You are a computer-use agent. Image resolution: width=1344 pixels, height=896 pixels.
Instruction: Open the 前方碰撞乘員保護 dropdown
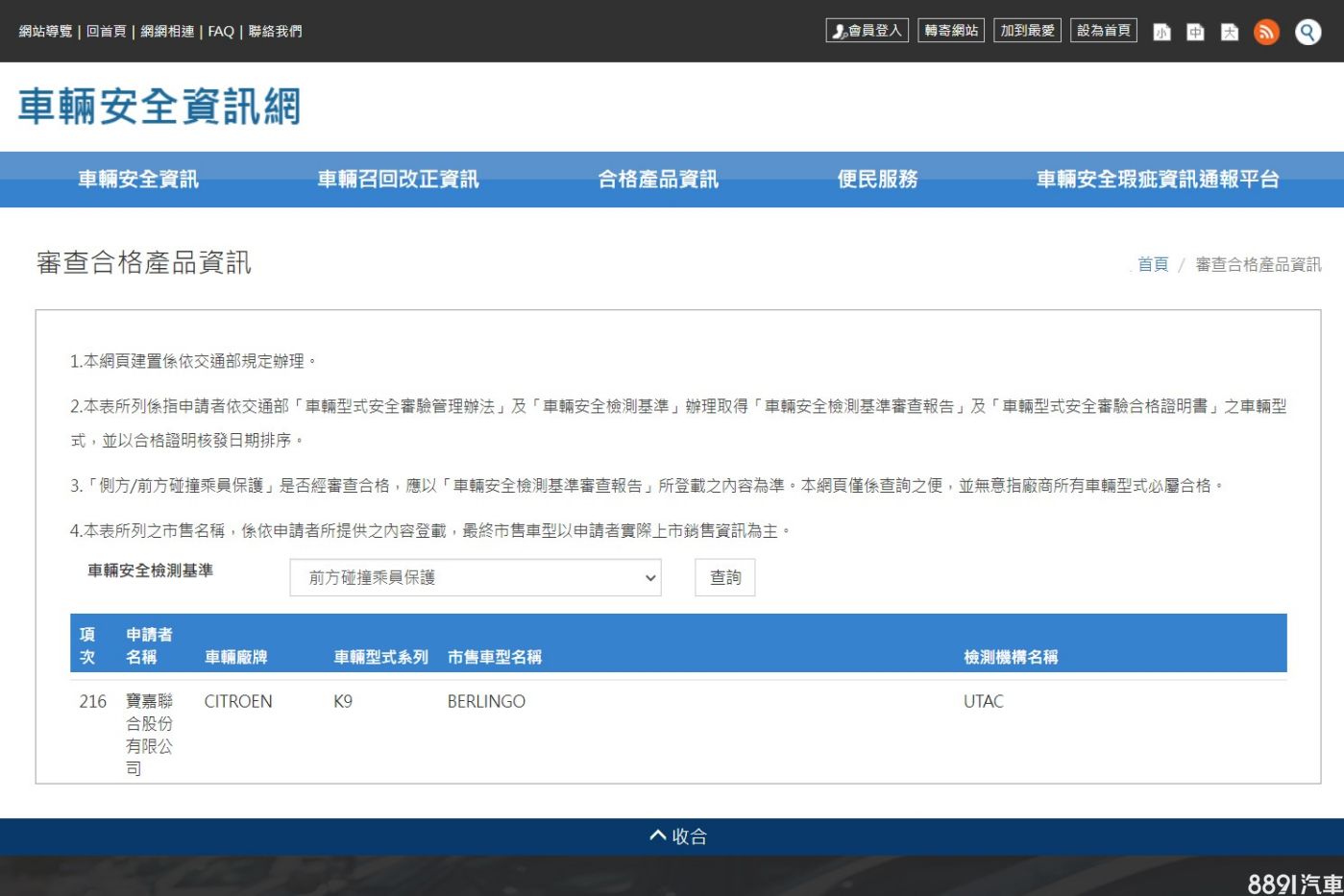(475, 577)
